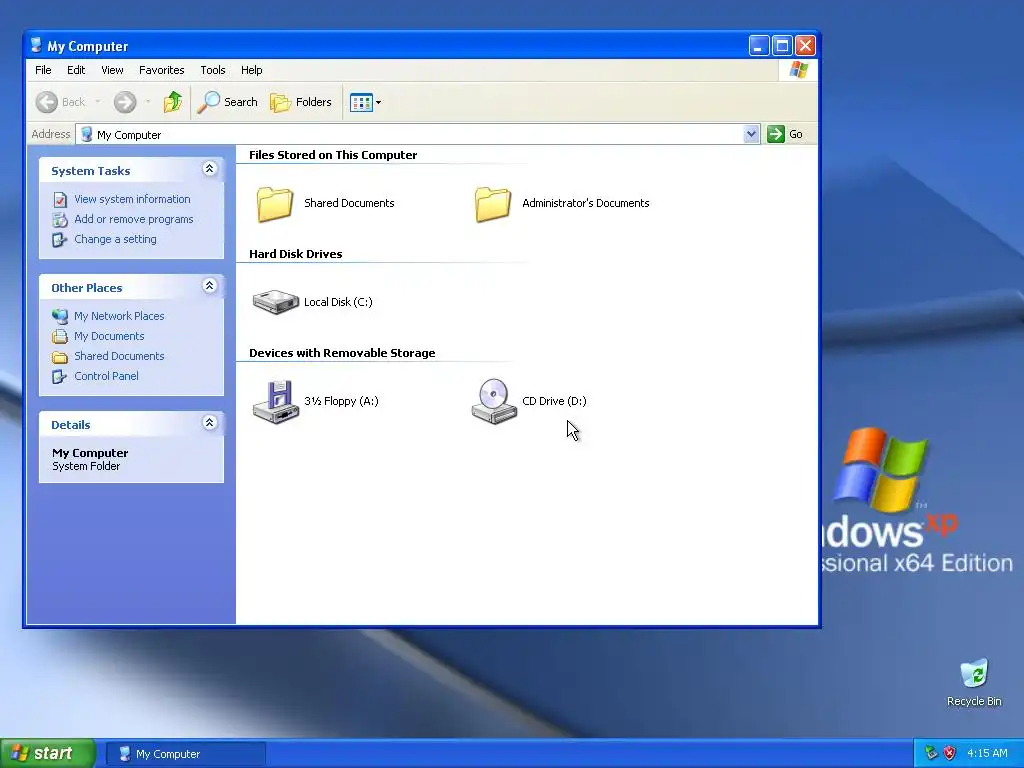Collapse the System Tasks panel
Viewport: 1024px width, 768px height.
[210, 169]
